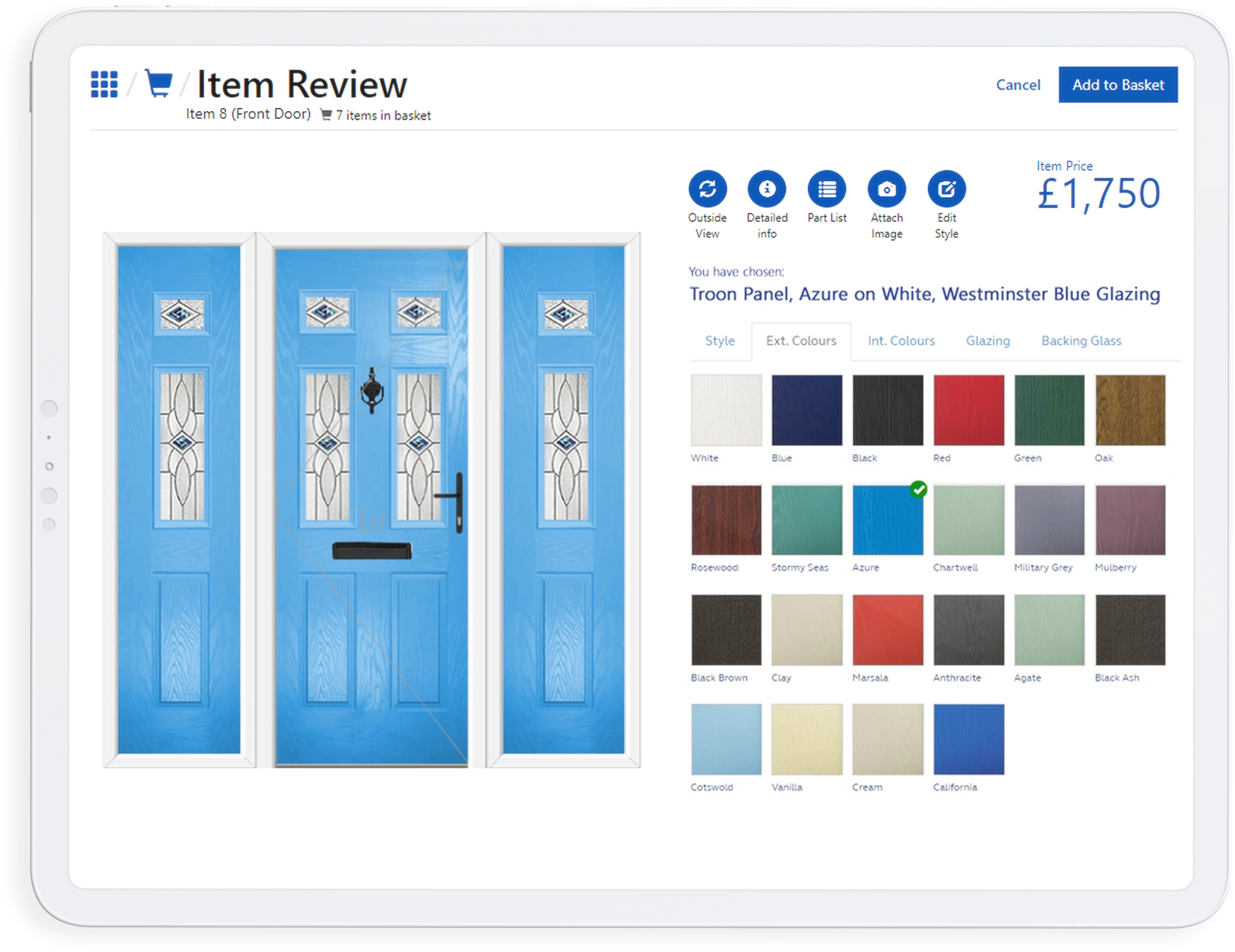The image size is (1235, 952).
Task: Choose the Blue colour swatch
Action: click(807, 410)
